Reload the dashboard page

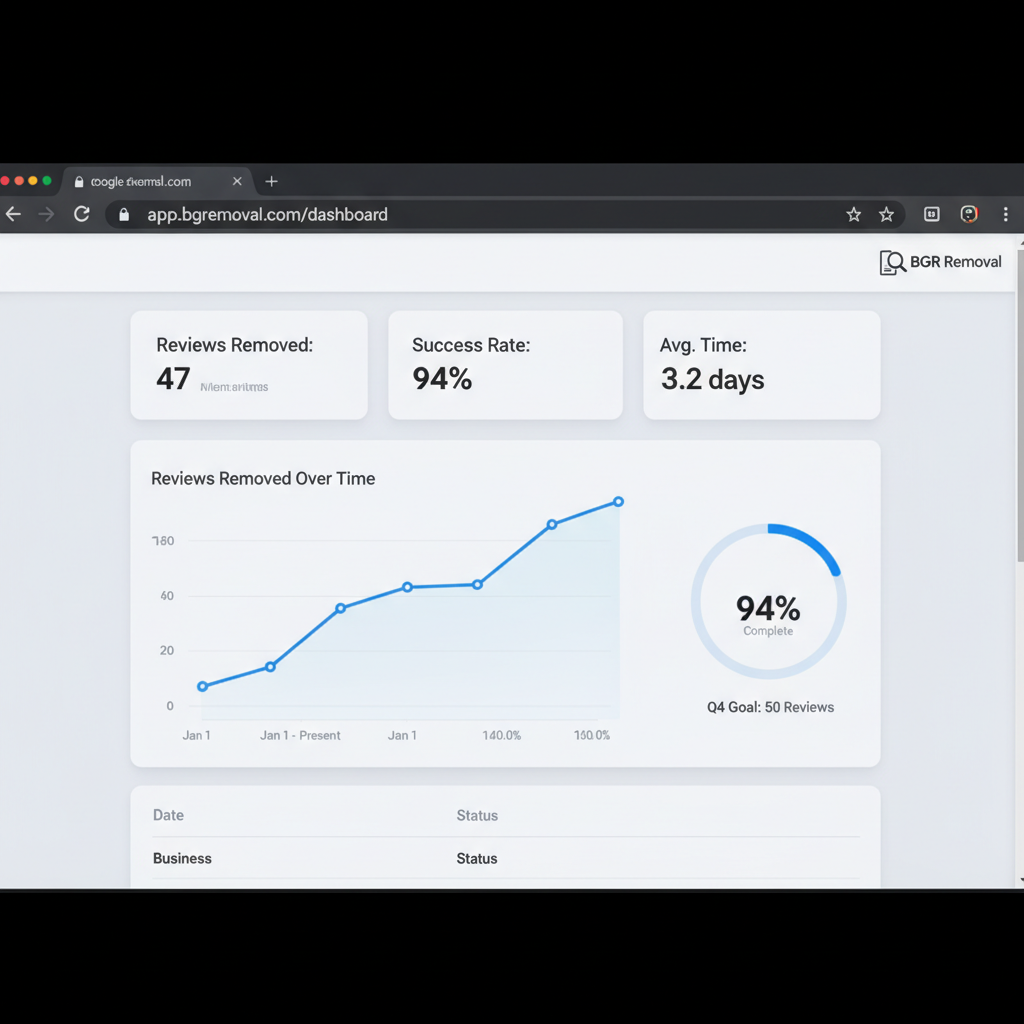[x=82, y=214]
